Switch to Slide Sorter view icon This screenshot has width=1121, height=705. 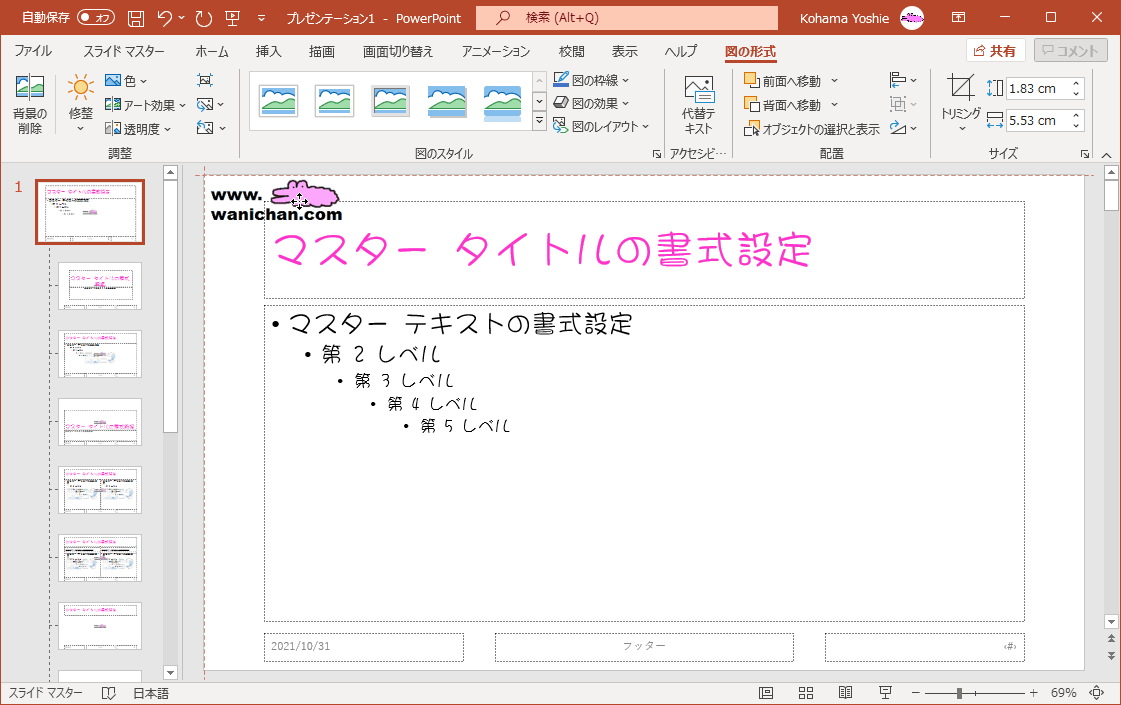[x=806, y=693]
